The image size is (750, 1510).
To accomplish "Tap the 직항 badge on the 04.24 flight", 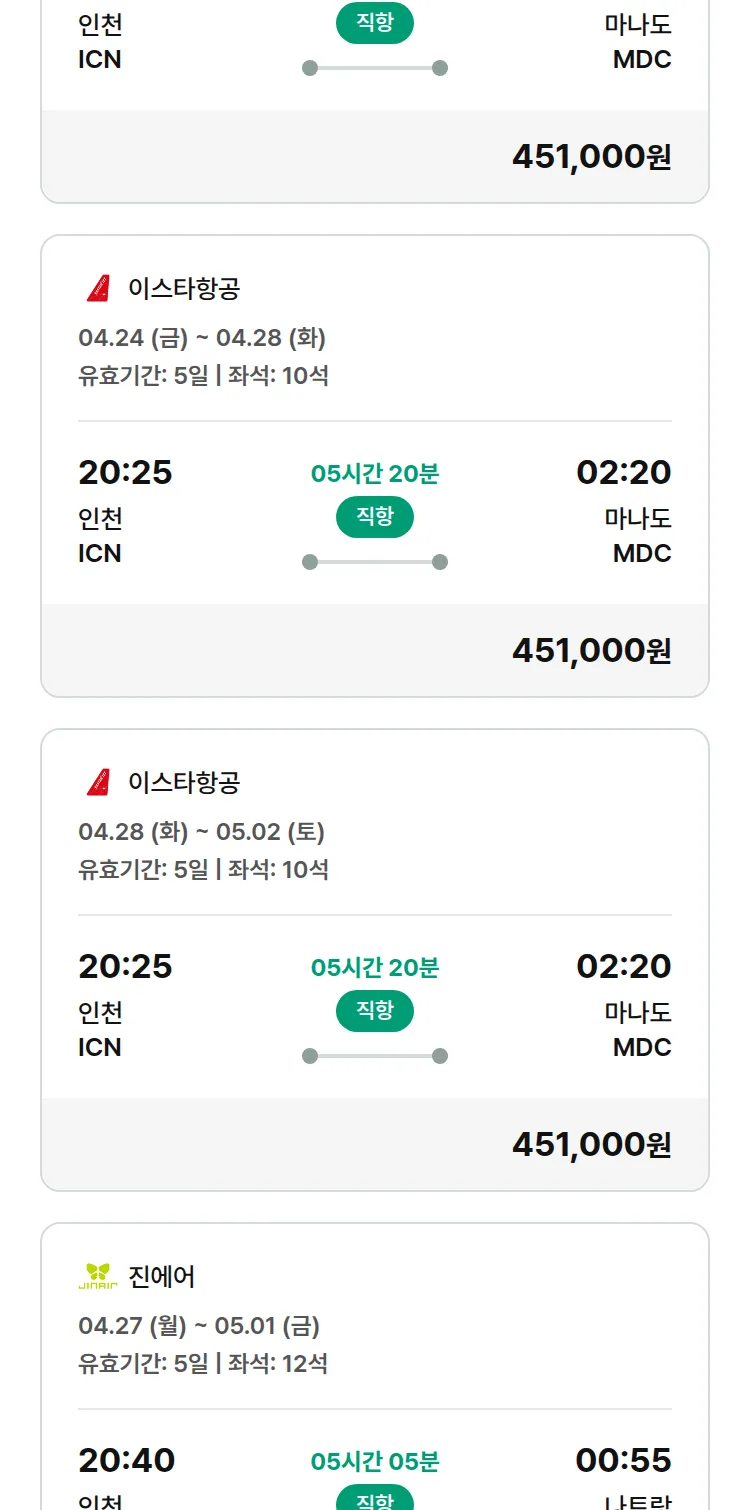I will [x=375, y=517].
